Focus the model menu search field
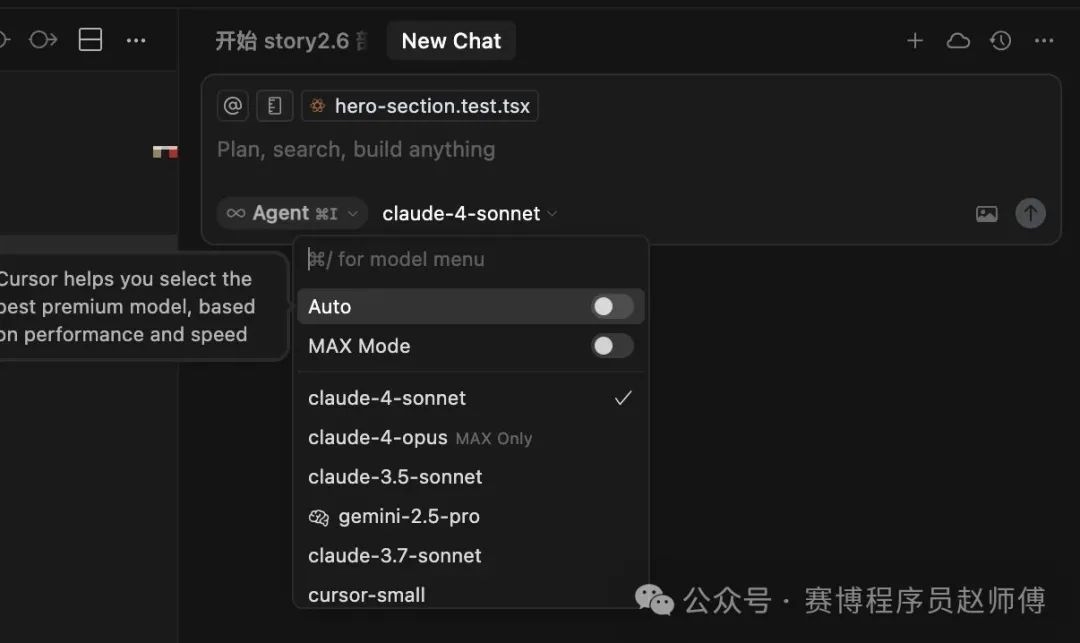Viewport: 1080px width, 643px height. (x=471, y=259)
